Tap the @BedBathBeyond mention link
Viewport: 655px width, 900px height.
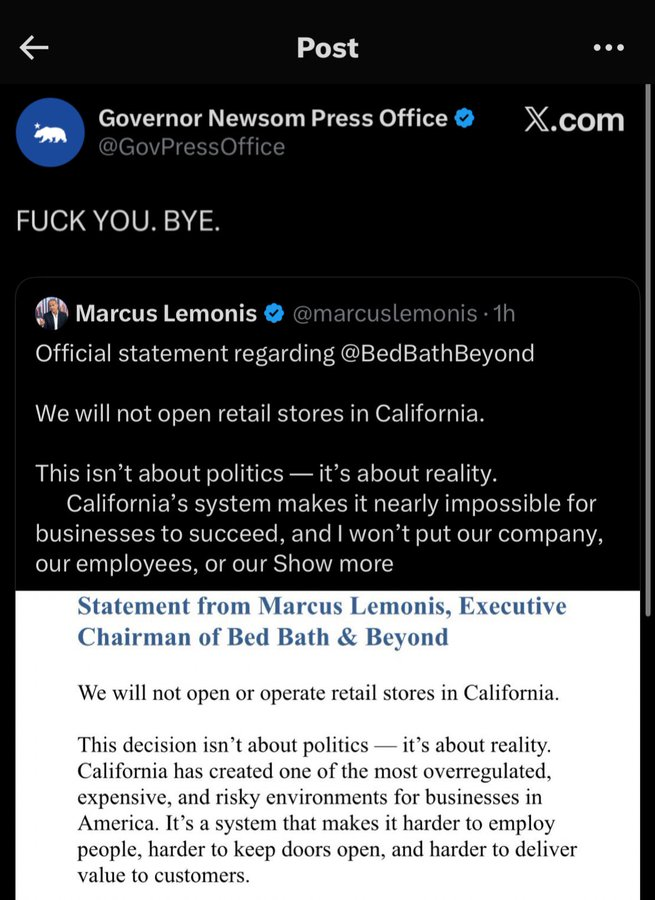437,353
